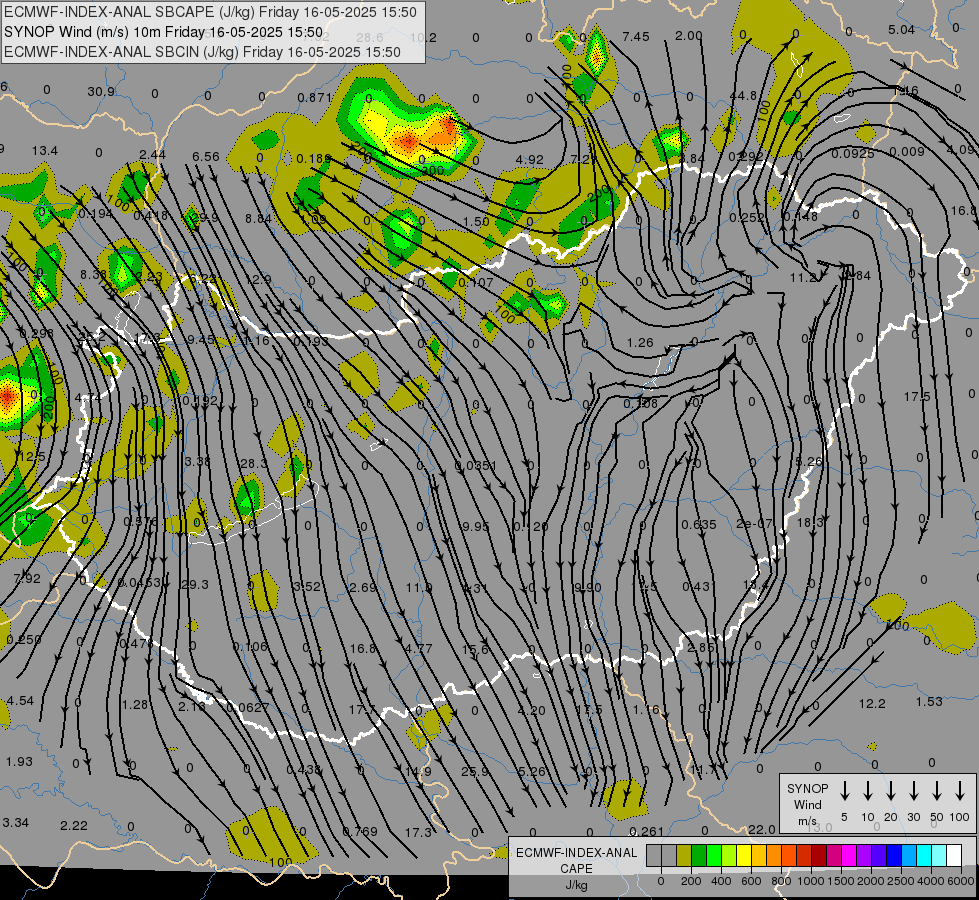
Task: Click the 'ECMWF-INDEX-ANAL' label in the legend
Action: (576, 853)
